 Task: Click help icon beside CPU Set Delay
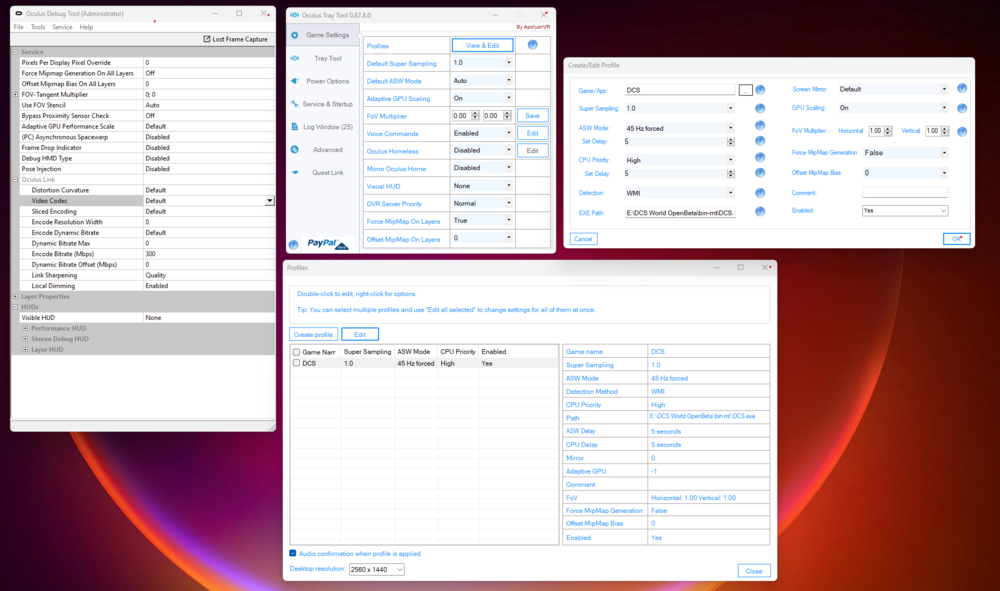[760, 173]
